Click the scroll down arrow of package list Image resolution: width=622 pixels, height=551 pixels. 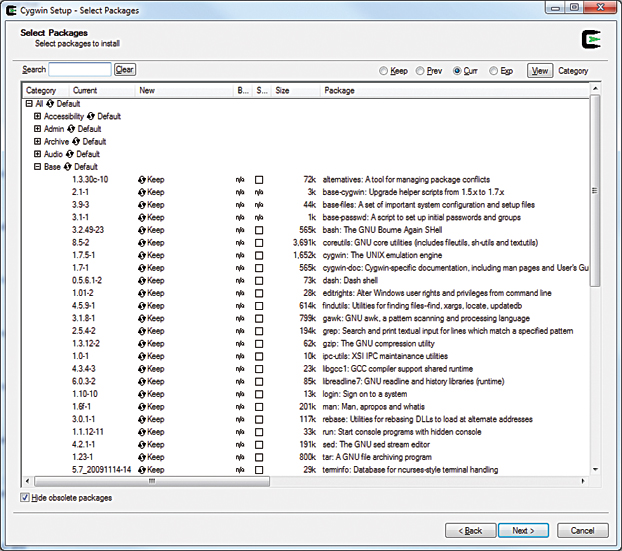(x=595, y=470)
